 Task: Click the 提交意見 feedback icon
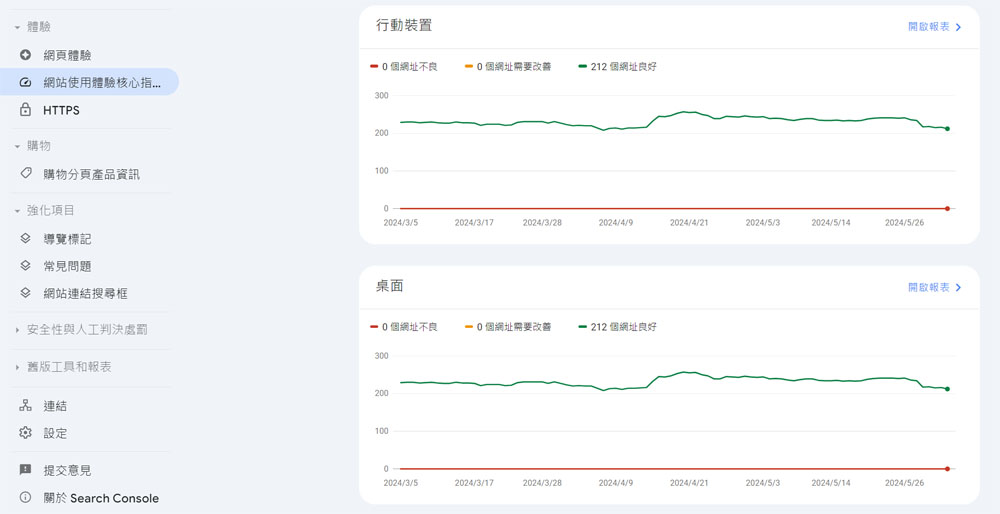coord(26,470)
